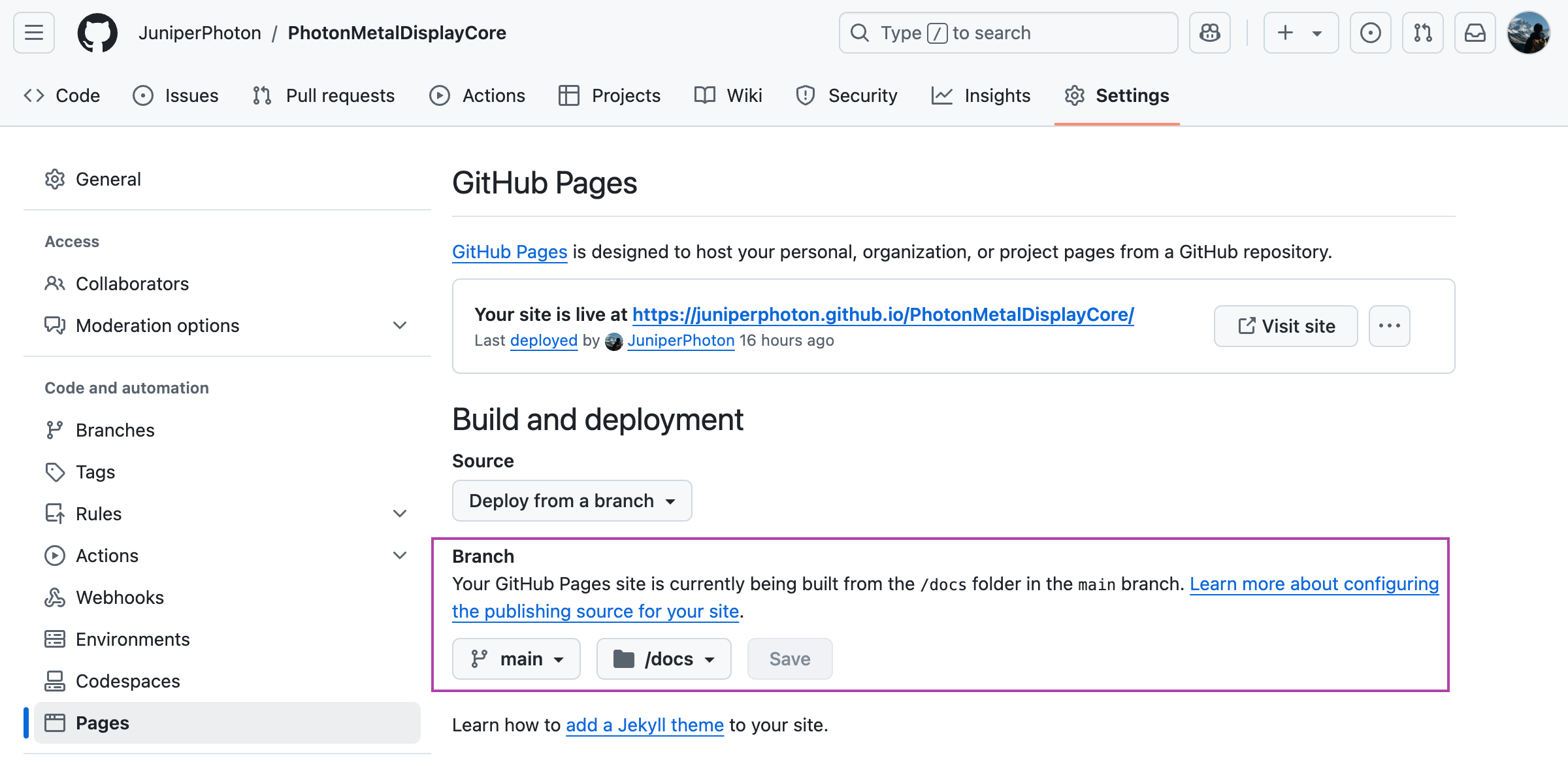Open Collaborators in sidebar
This screenshot has height=766, width=1568.
tap(227, 284)
